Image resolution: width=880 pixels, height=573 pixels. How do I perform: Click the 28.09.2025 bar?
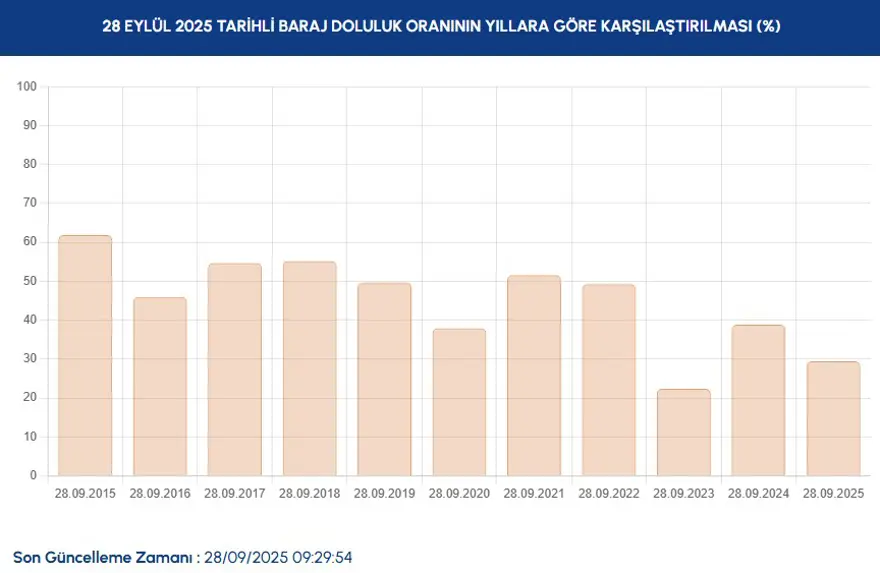833,418
